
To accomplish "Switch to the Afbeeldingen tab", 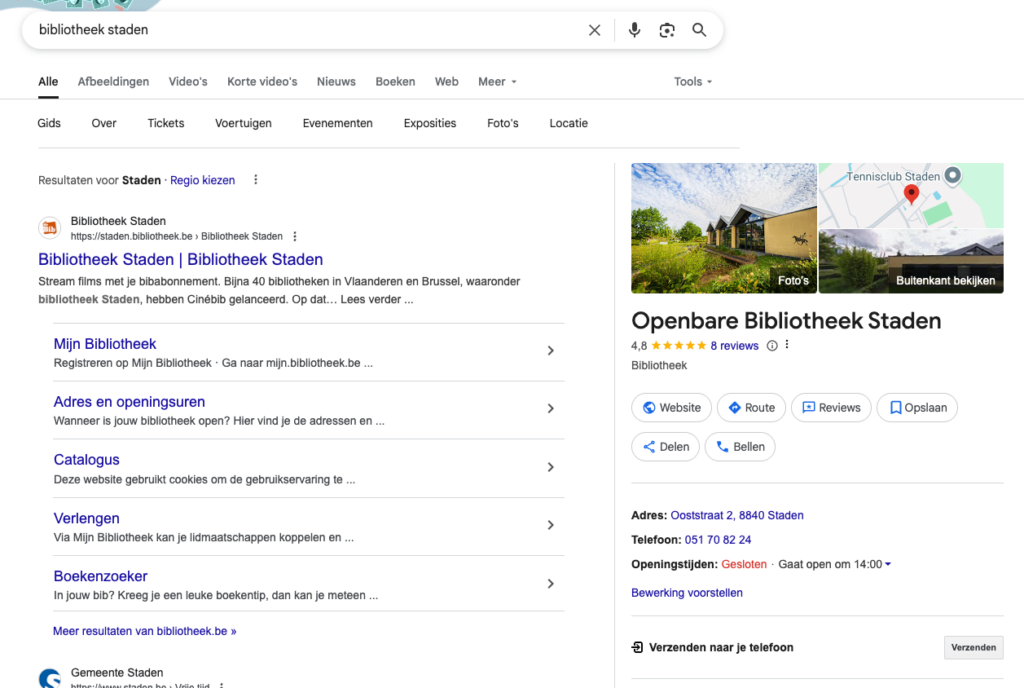I will (x=113, y=82).
